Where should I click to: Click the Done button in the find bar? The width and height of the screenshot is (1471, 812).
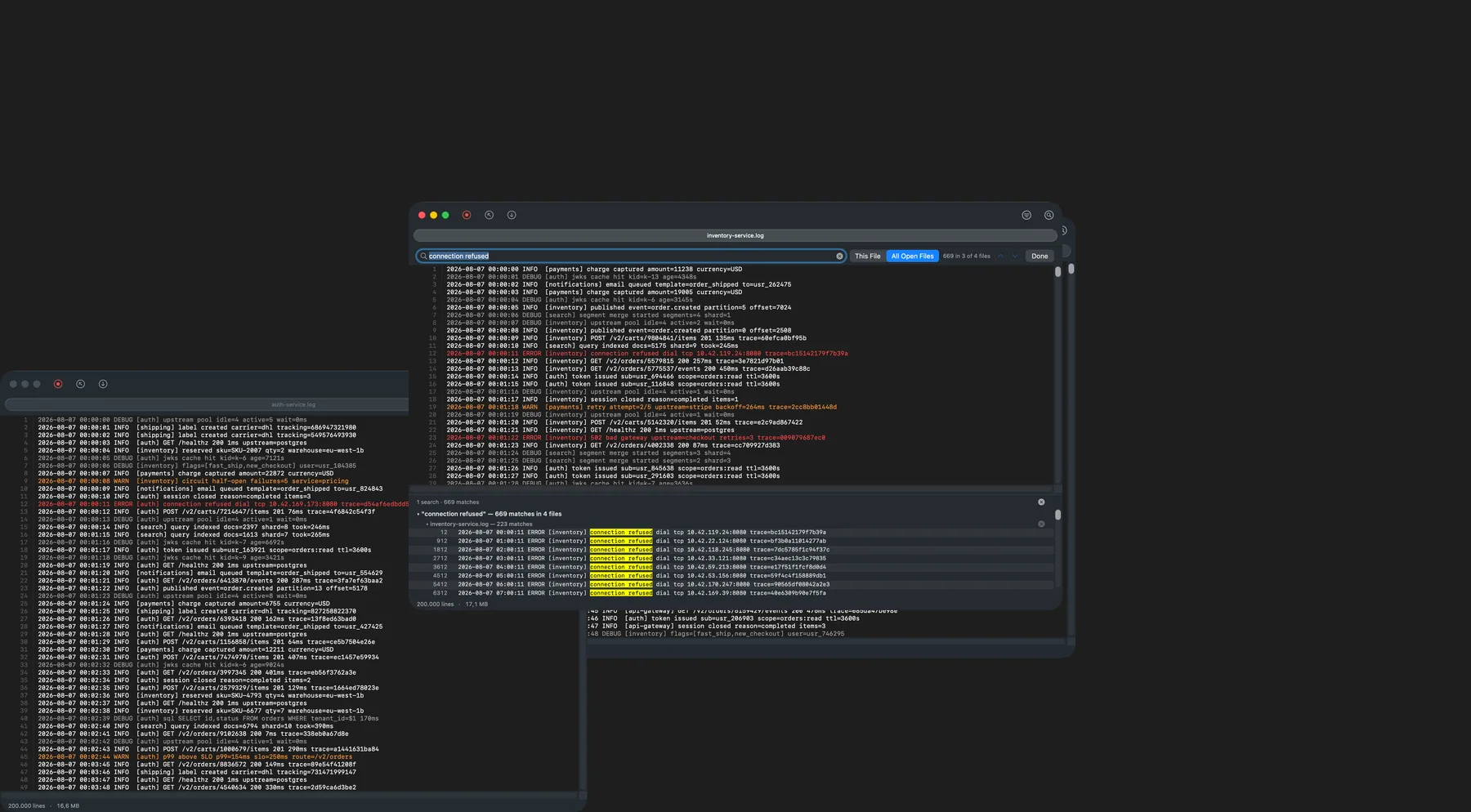1040,256
